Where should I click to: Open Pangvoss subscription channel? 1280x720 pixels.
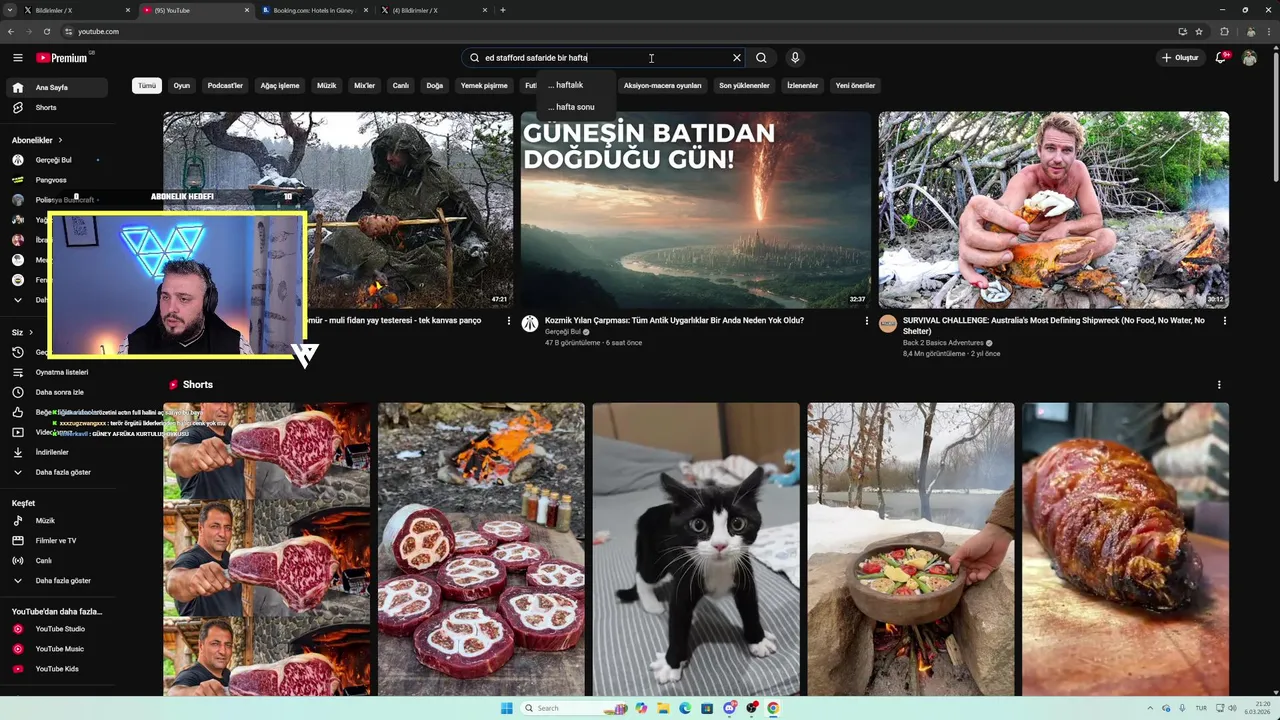click(x=58, y=180)
